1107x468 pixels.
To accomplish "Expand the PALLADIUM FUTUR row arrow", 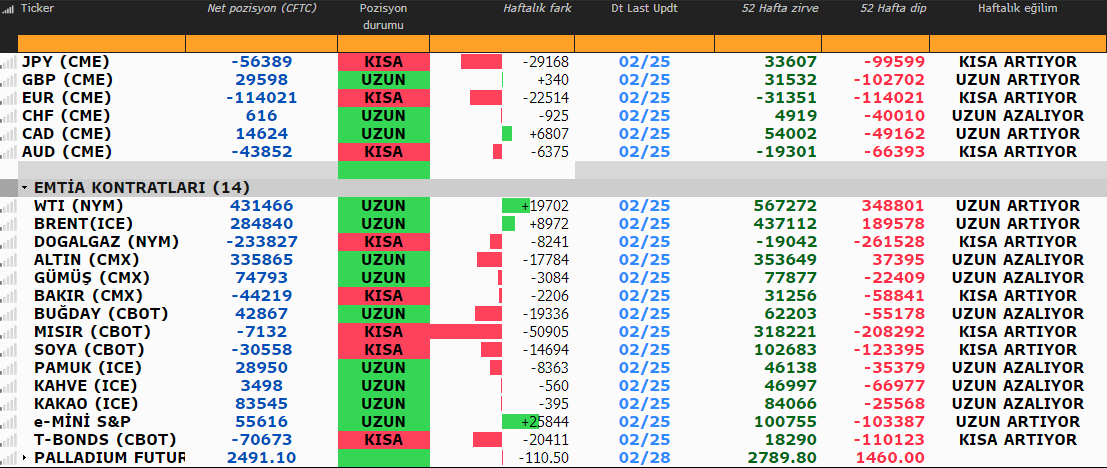I will (24, 458).
